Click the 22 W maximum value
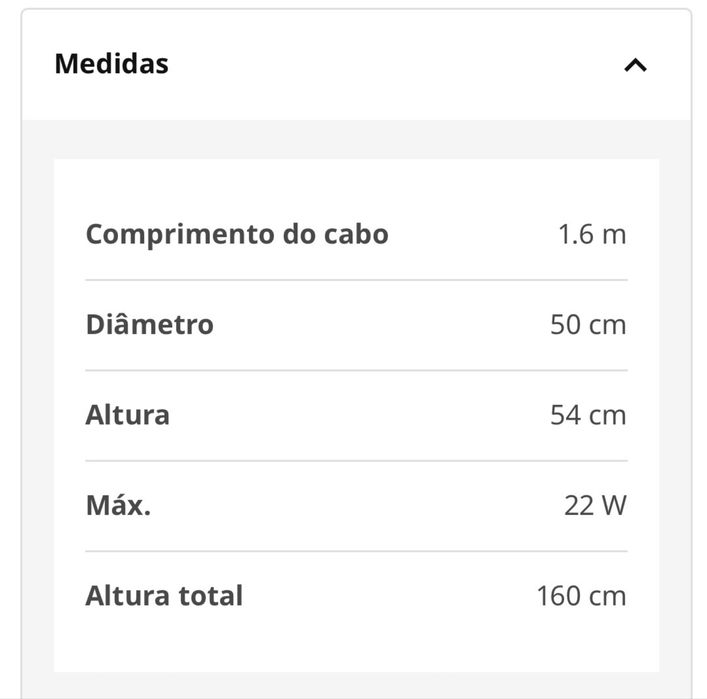 click(x=595, y=506)
